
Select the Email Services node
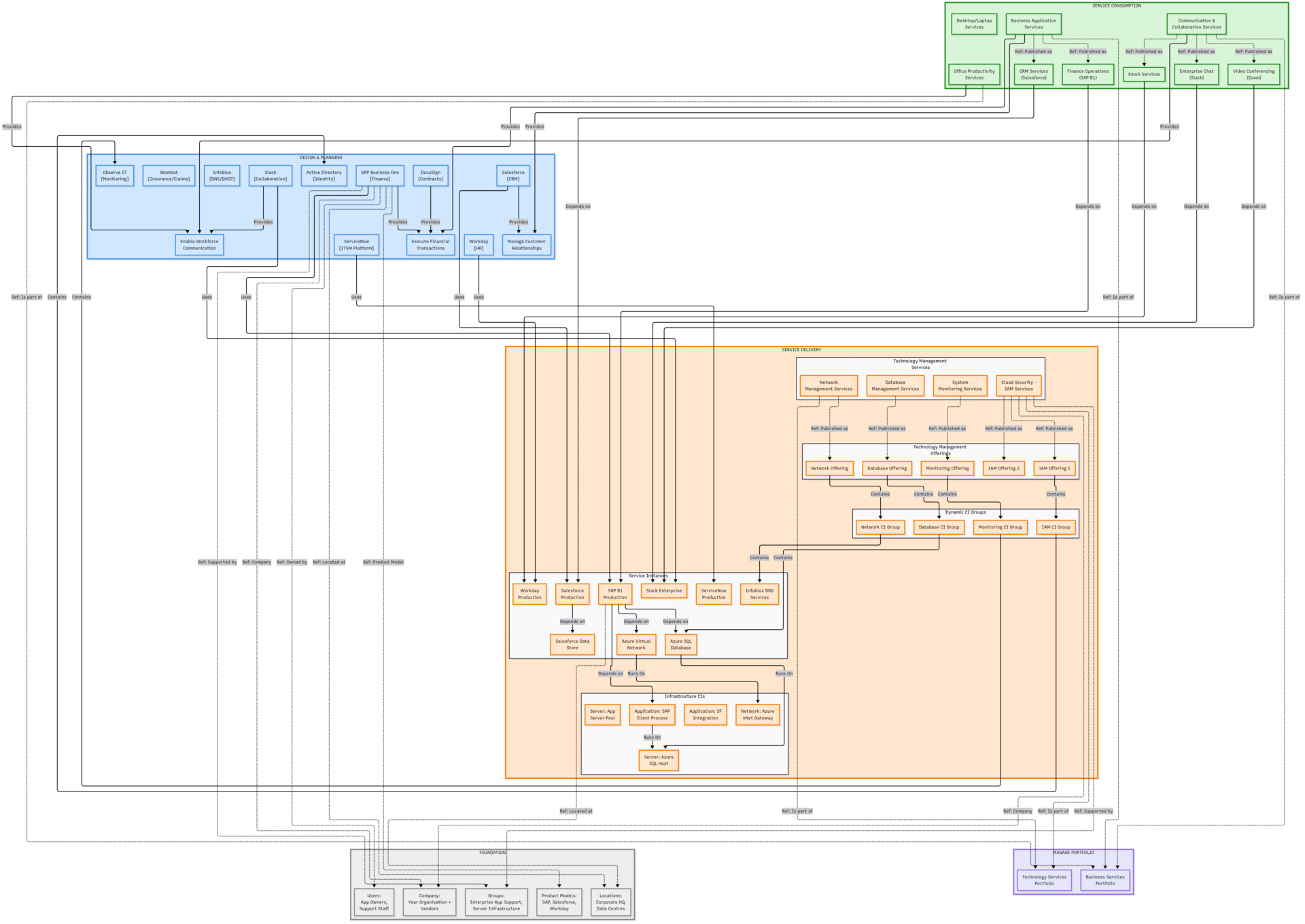[x=1145, y=74]
